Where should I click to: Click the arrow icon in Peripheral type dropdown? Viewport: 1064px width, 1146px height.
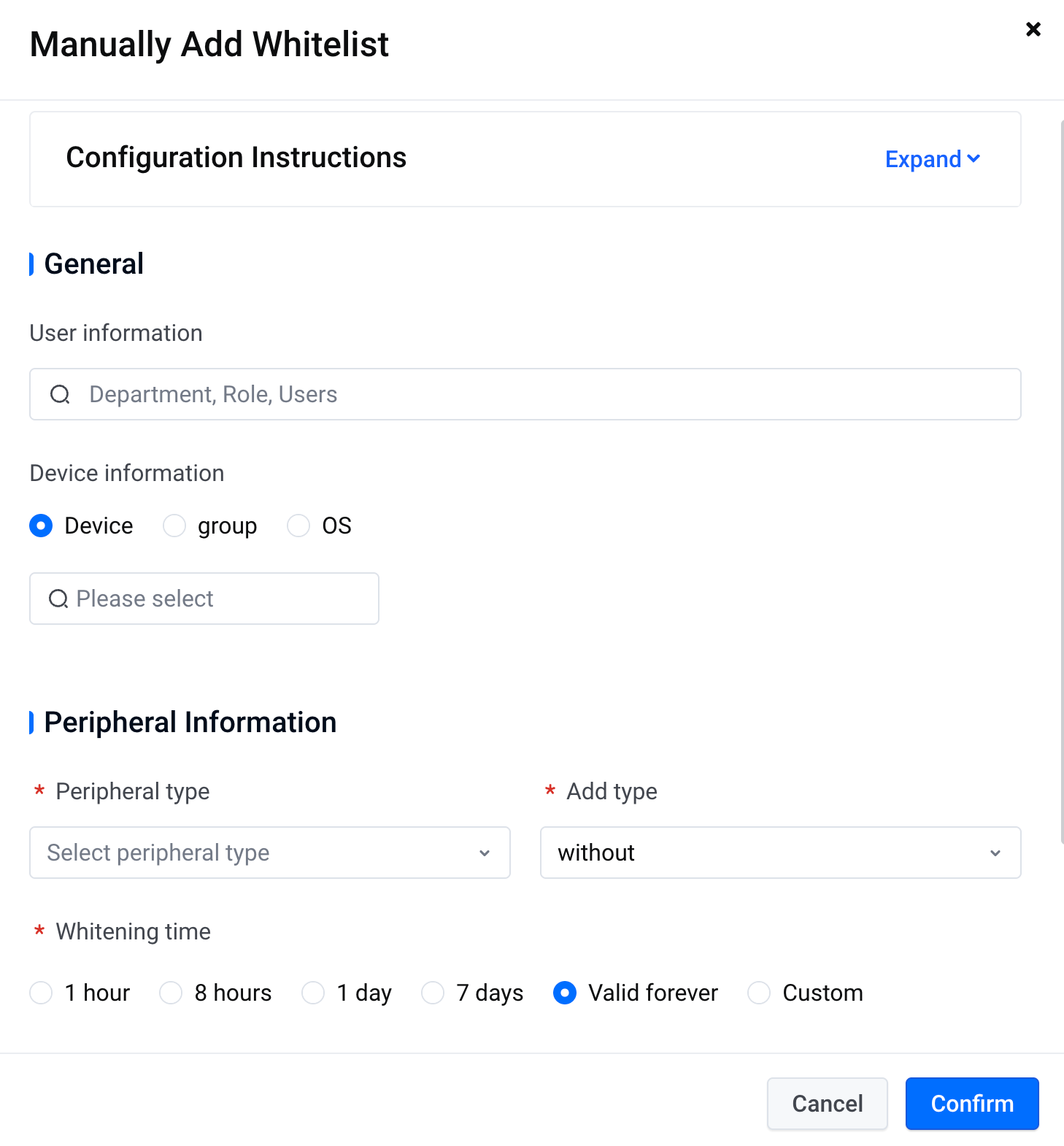click(x=485, y=853)
